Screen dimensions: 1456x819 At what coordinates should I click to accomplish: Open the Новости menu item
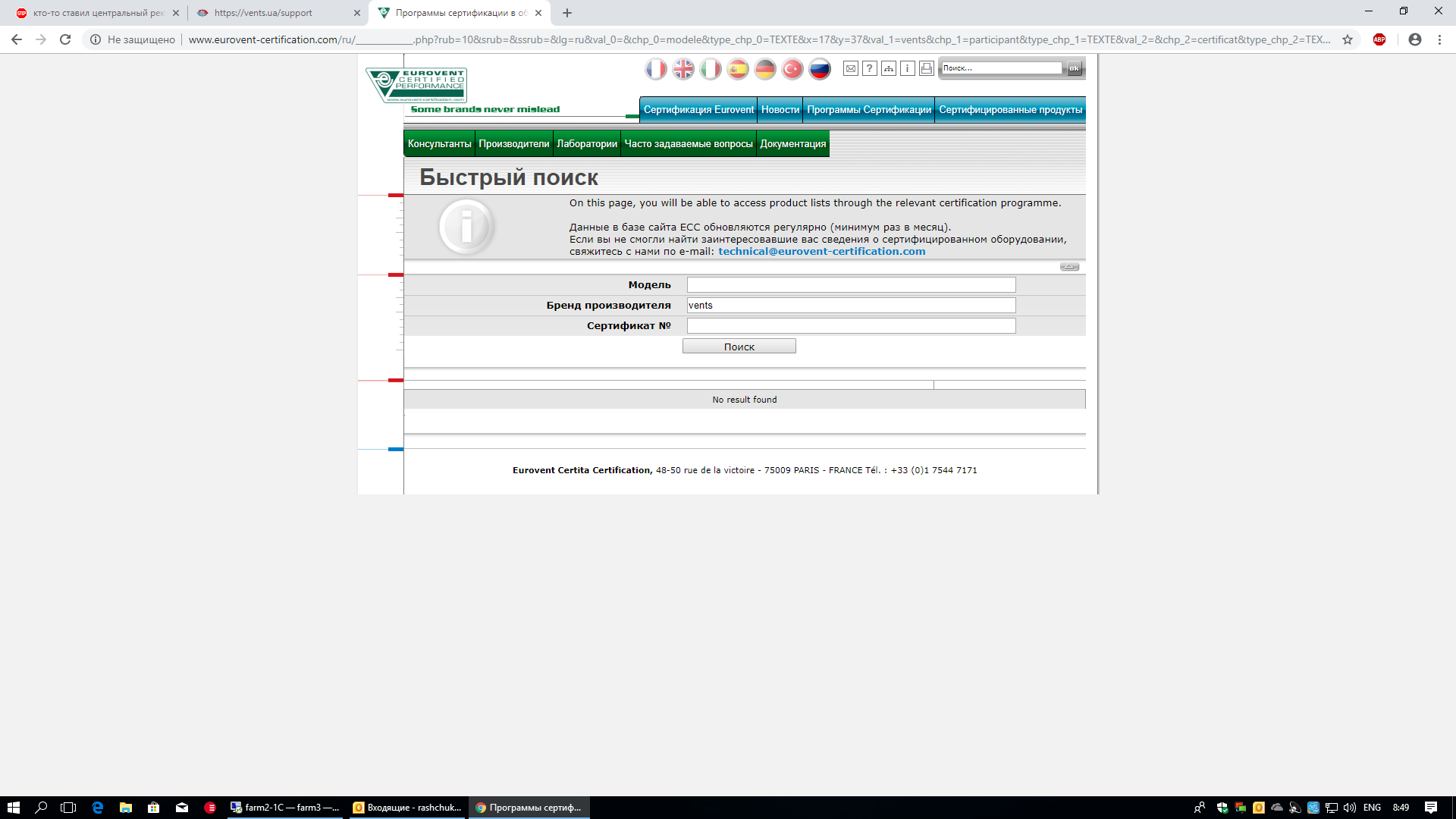click(780, 110)
